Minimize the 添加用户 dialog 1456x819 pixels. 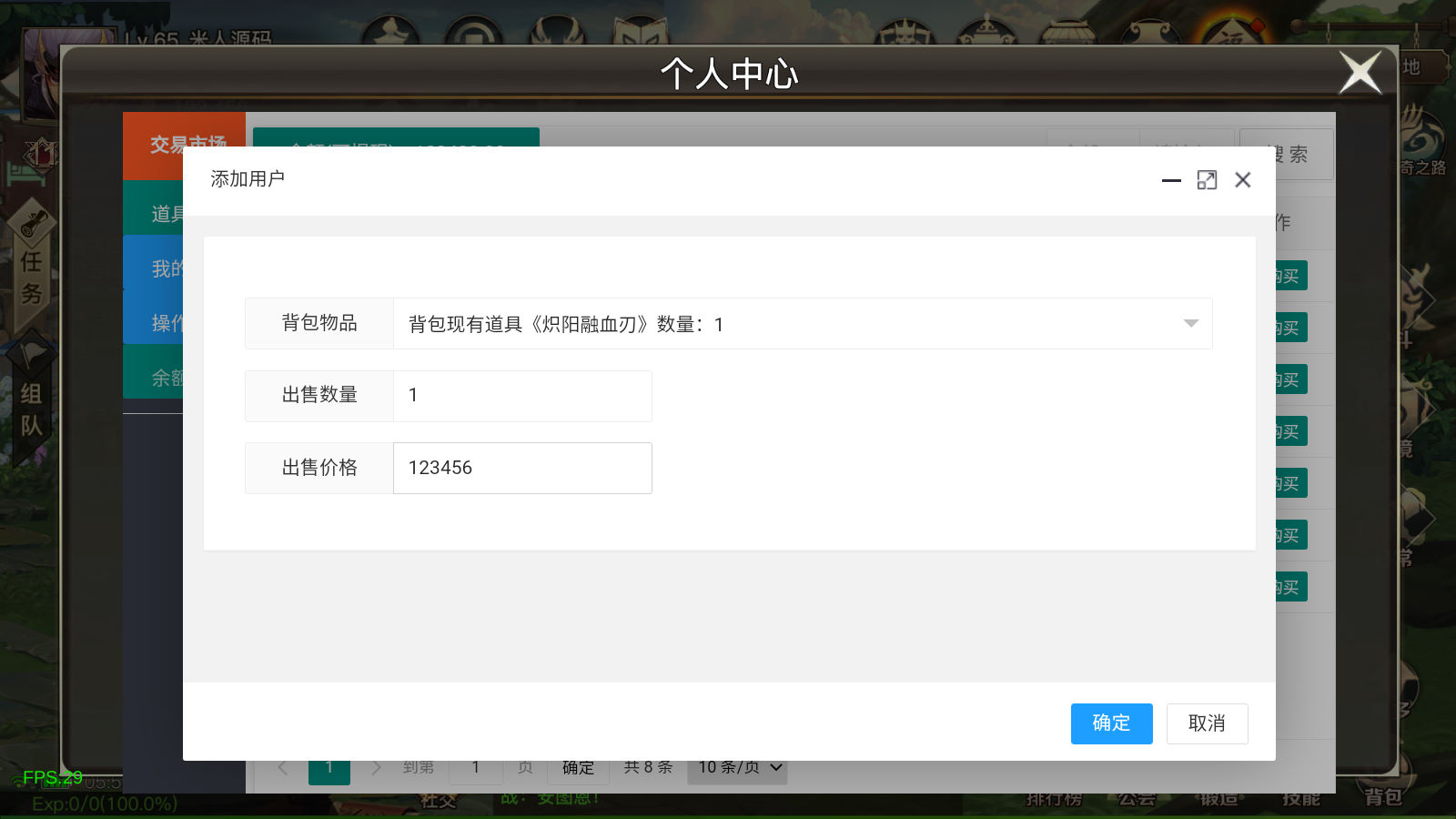(x=1171, y=180)
